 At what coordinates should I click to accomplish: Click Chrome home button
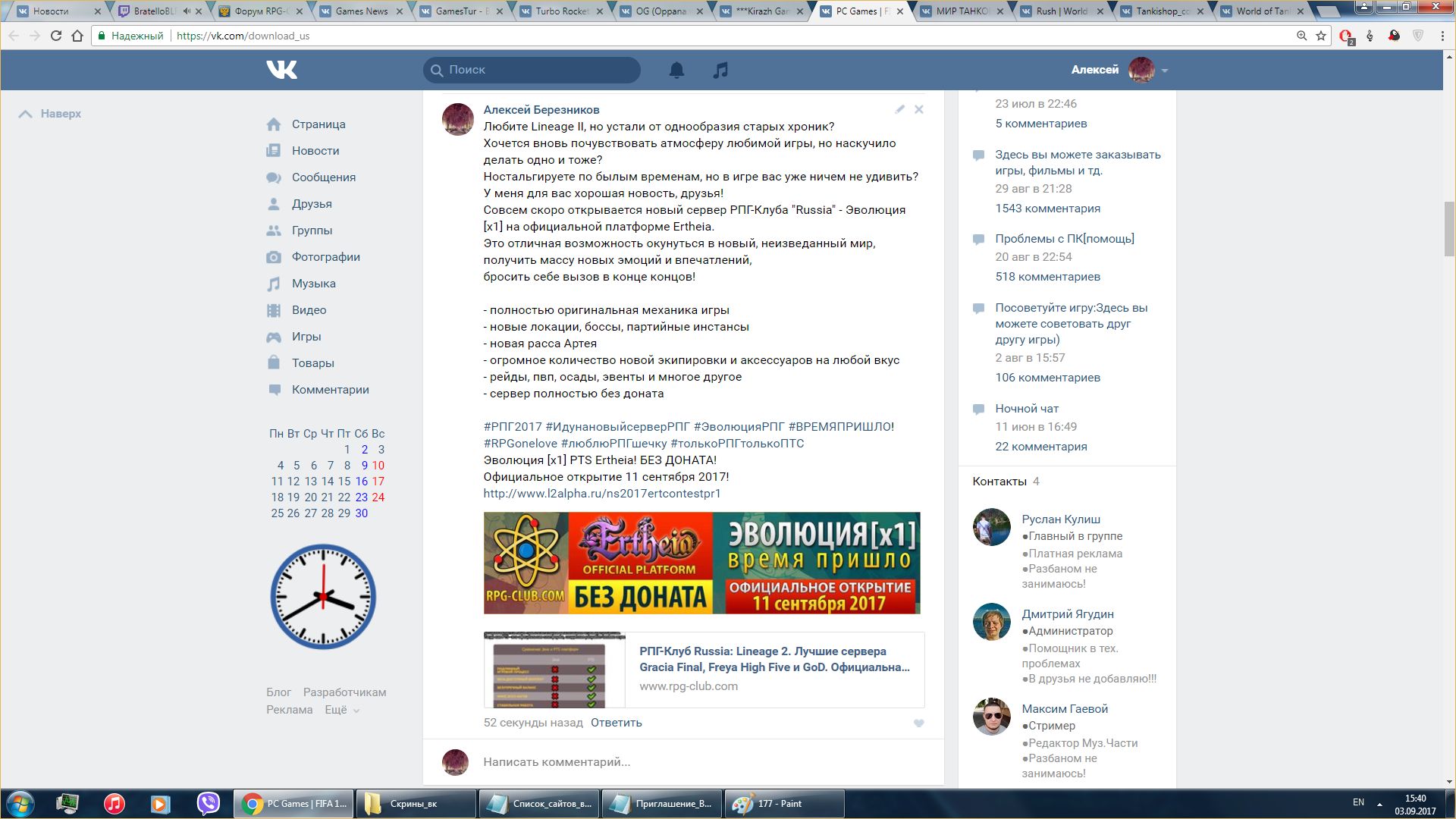[x=77, y=36]
